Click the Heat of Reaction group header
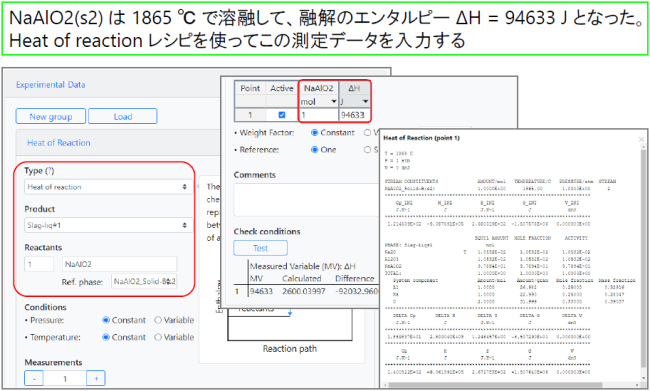The image size is (650, 391). [58, 143]
